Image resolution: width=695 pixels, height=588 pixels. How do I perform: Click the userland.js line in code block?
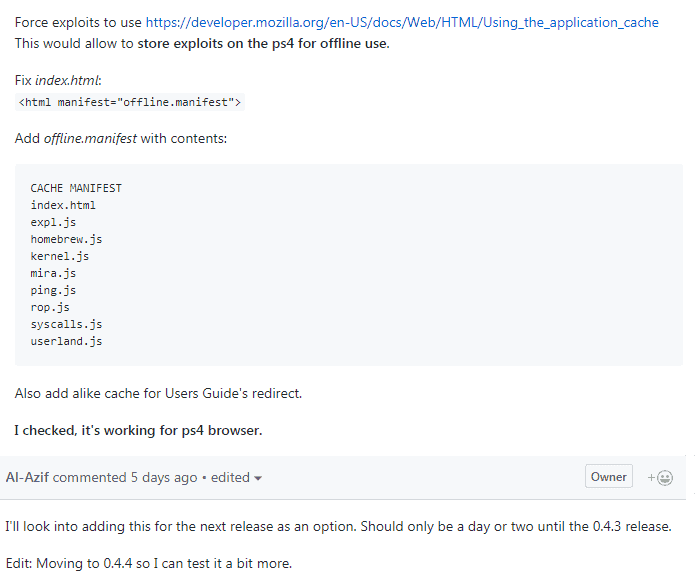[x=66, y=341]
